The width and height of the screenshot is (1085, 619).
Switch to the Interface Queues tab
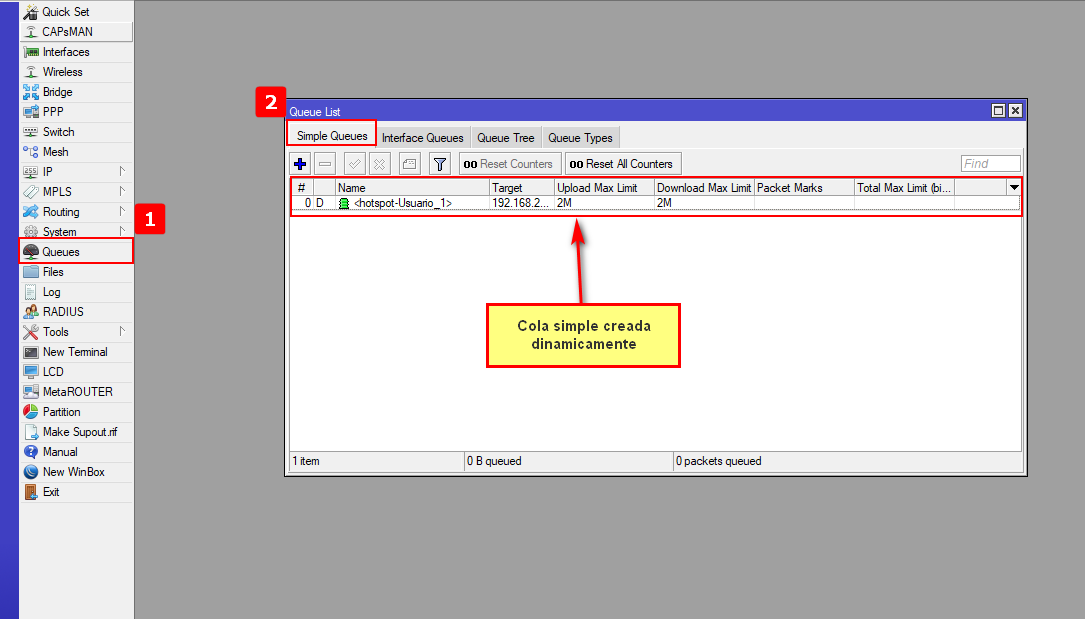[422, 138]
